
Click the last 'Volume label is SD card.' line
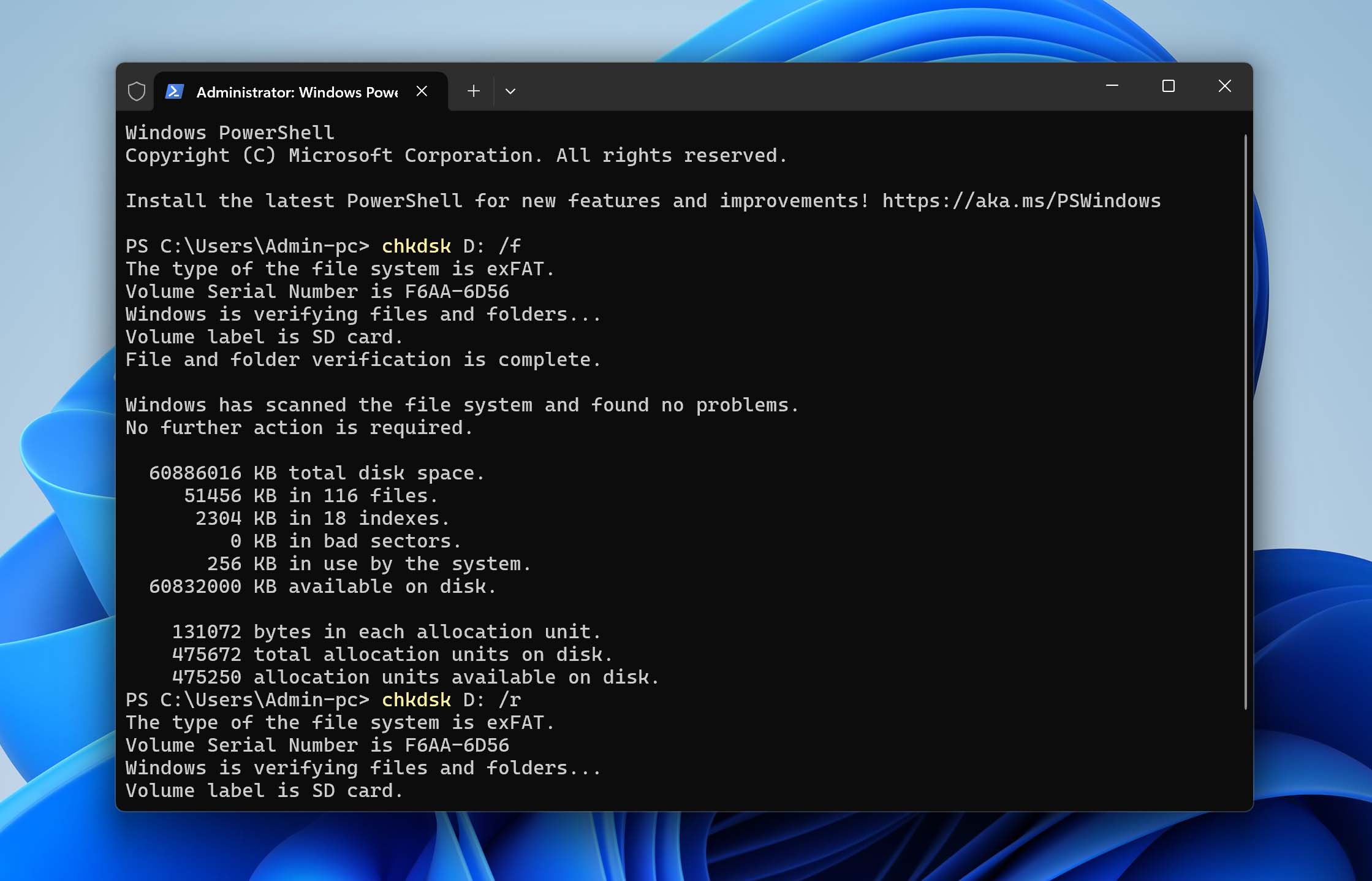coord(264,790)
